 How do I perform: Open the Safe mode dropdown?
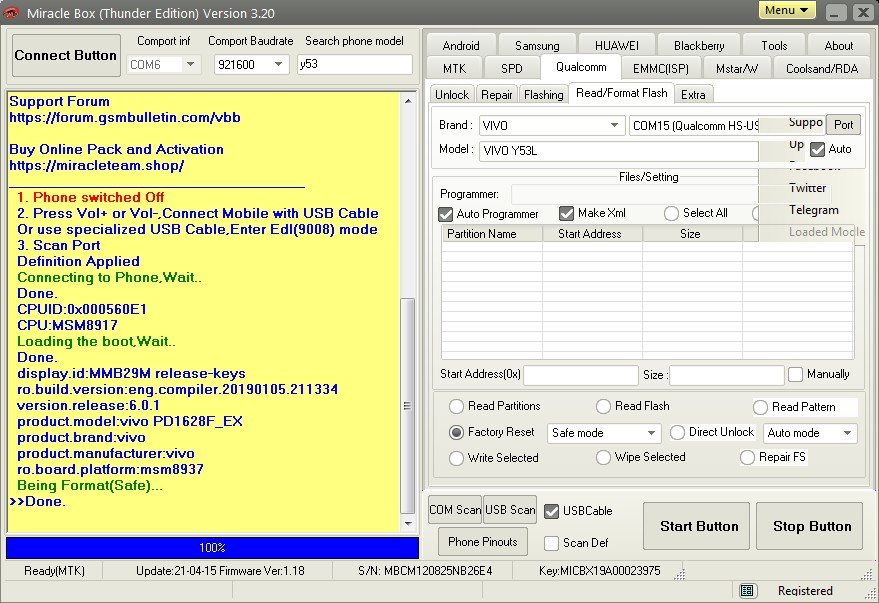(651, 433)
